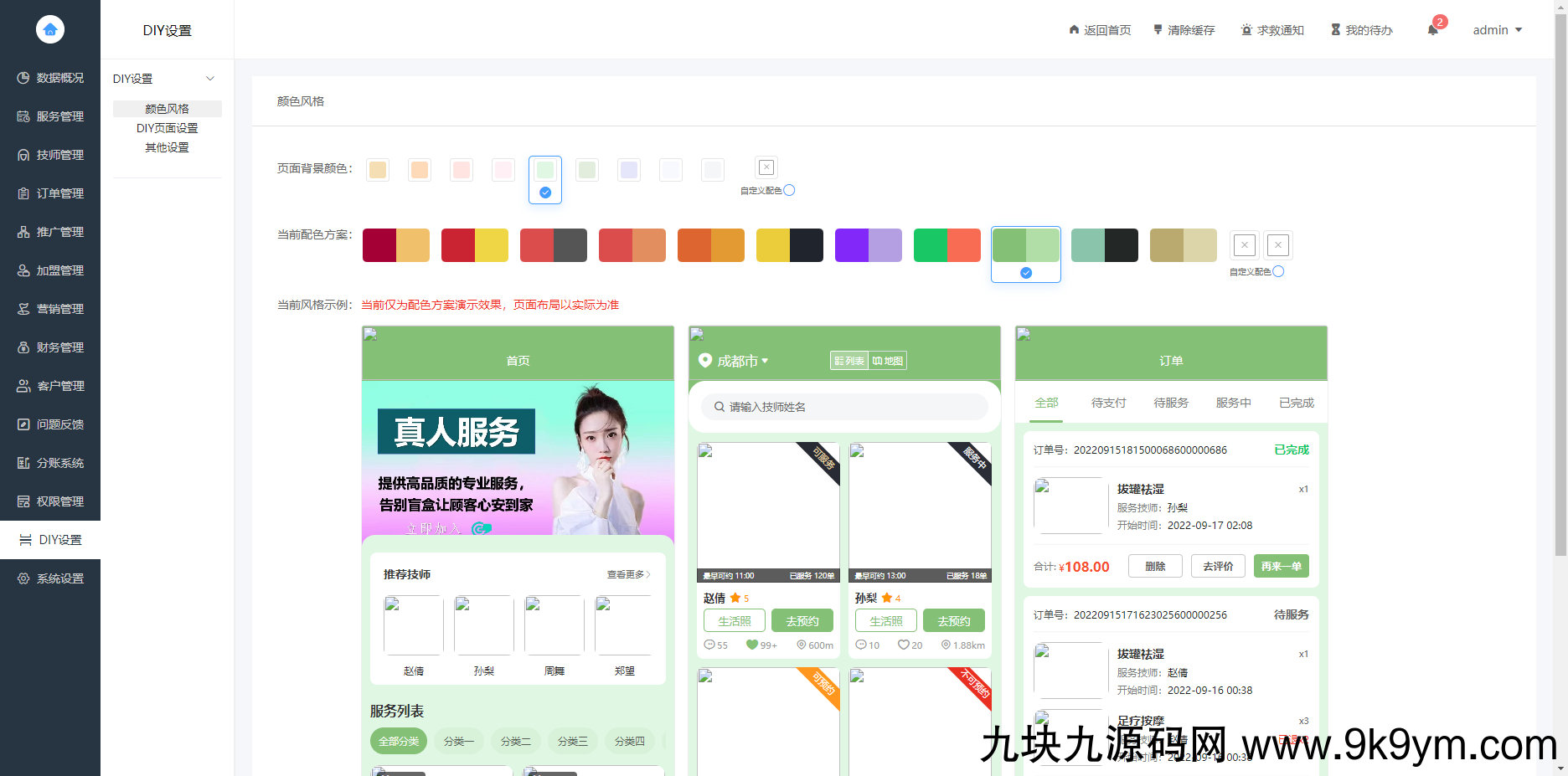The image size is (1568, 776).
Task: Select the checked green background color option
Action: [x=544, y=170]
